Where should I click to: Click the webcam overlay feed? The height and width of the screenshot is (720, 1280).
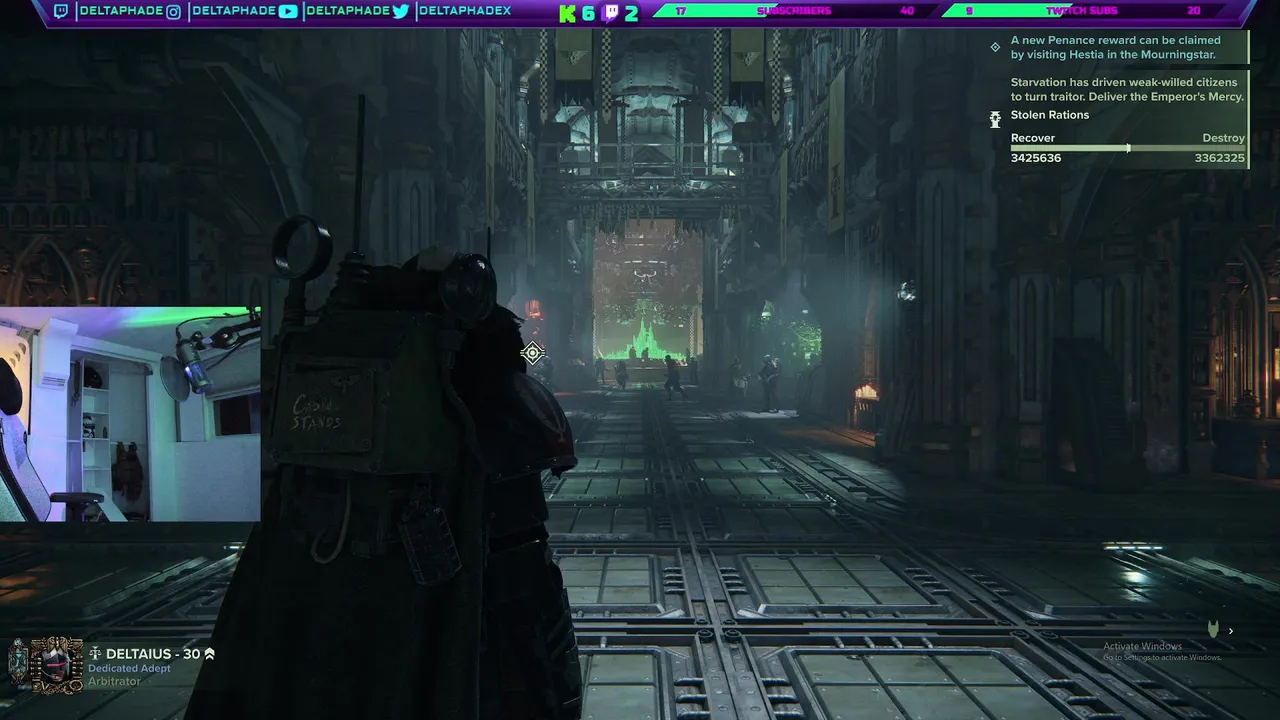point(130,414)
